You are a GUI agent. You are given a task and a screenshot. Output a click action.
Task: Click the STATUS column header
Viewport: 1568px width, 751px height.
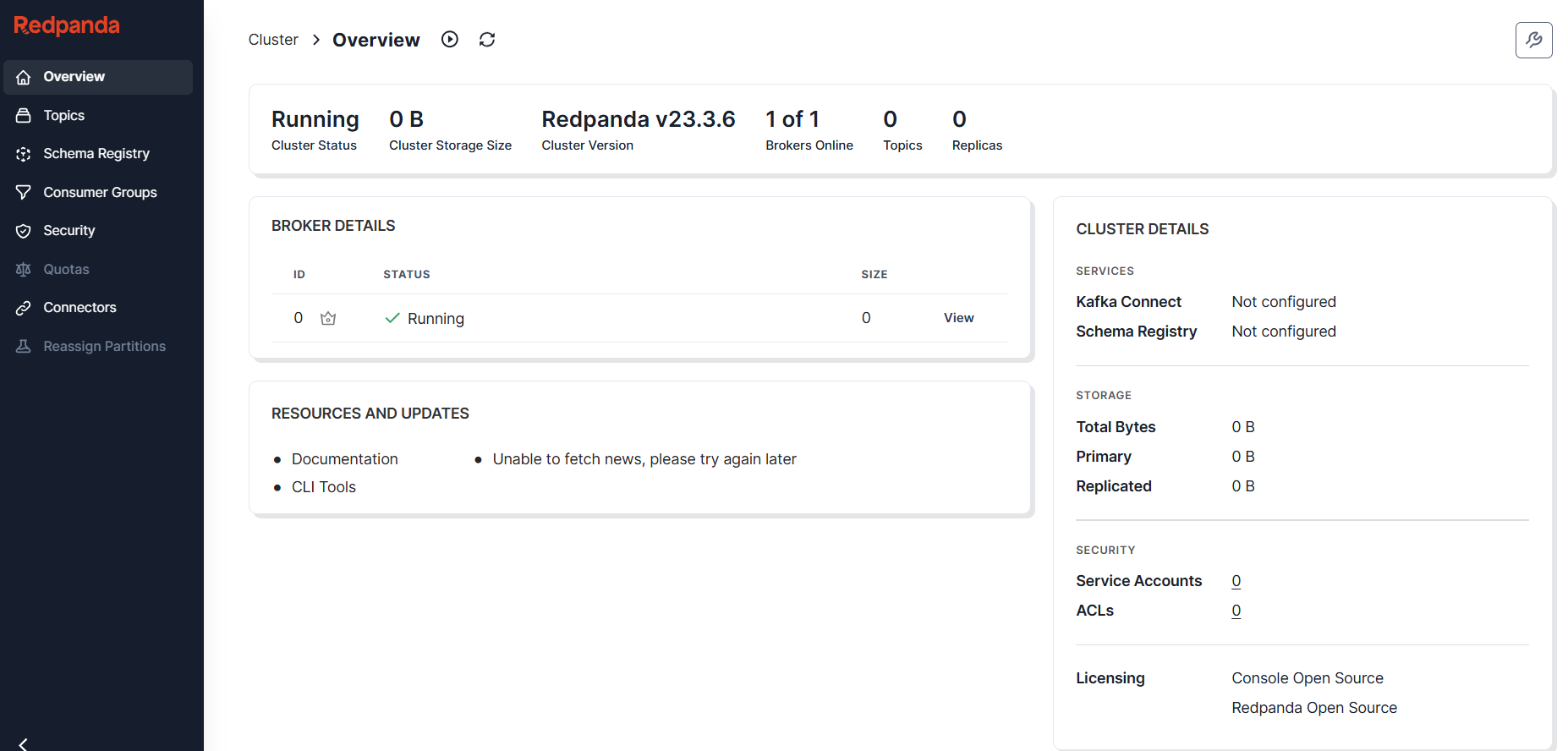[407, 275]
